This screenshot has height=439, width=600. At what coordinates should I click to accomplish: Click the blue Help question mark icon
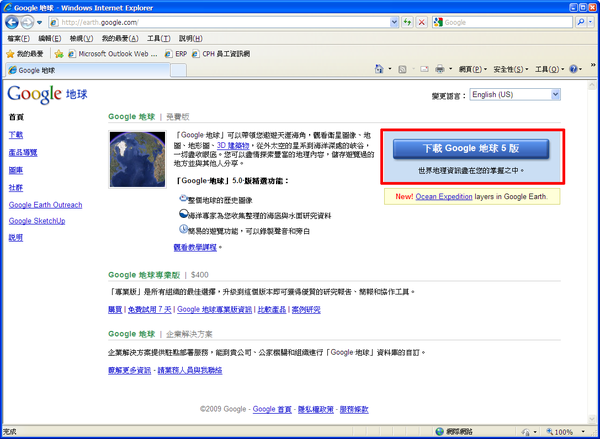(x=573, y=69)
